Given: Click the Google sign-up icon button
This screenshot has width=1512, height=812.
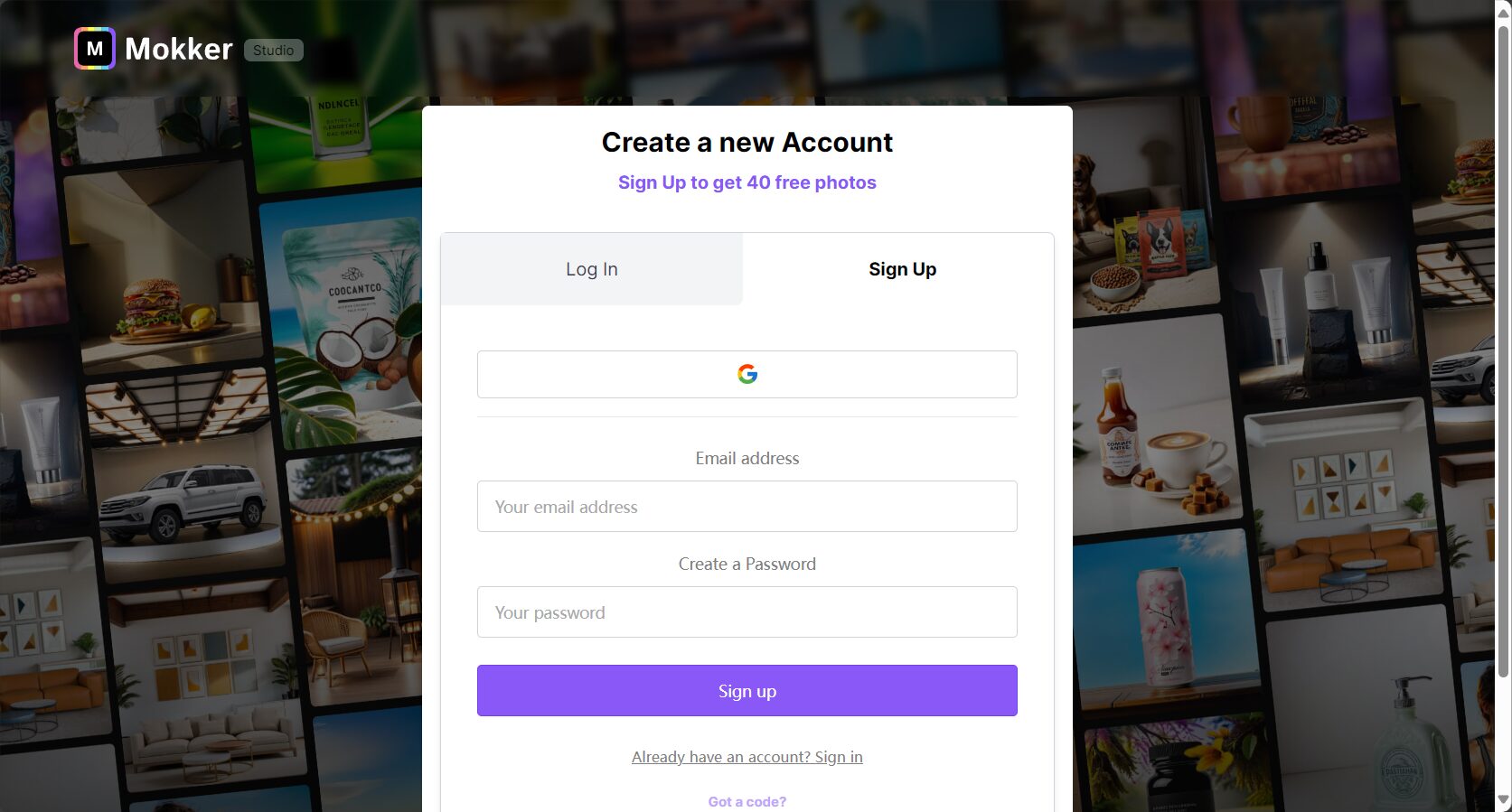Looking at the screenshot, I should (x=747, y=374).
